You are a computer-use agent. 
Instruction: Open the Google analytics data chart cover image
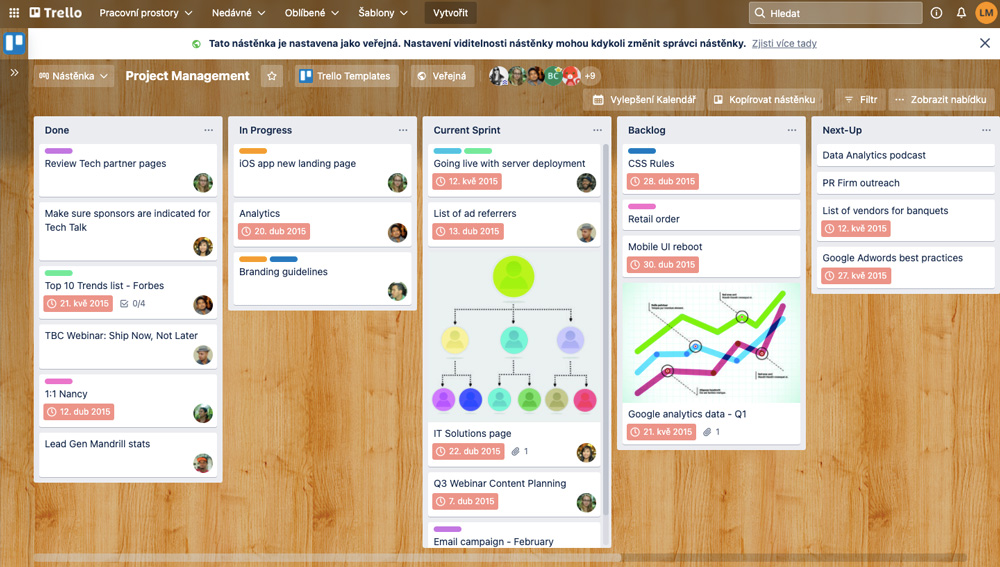(x=711, y=343)
